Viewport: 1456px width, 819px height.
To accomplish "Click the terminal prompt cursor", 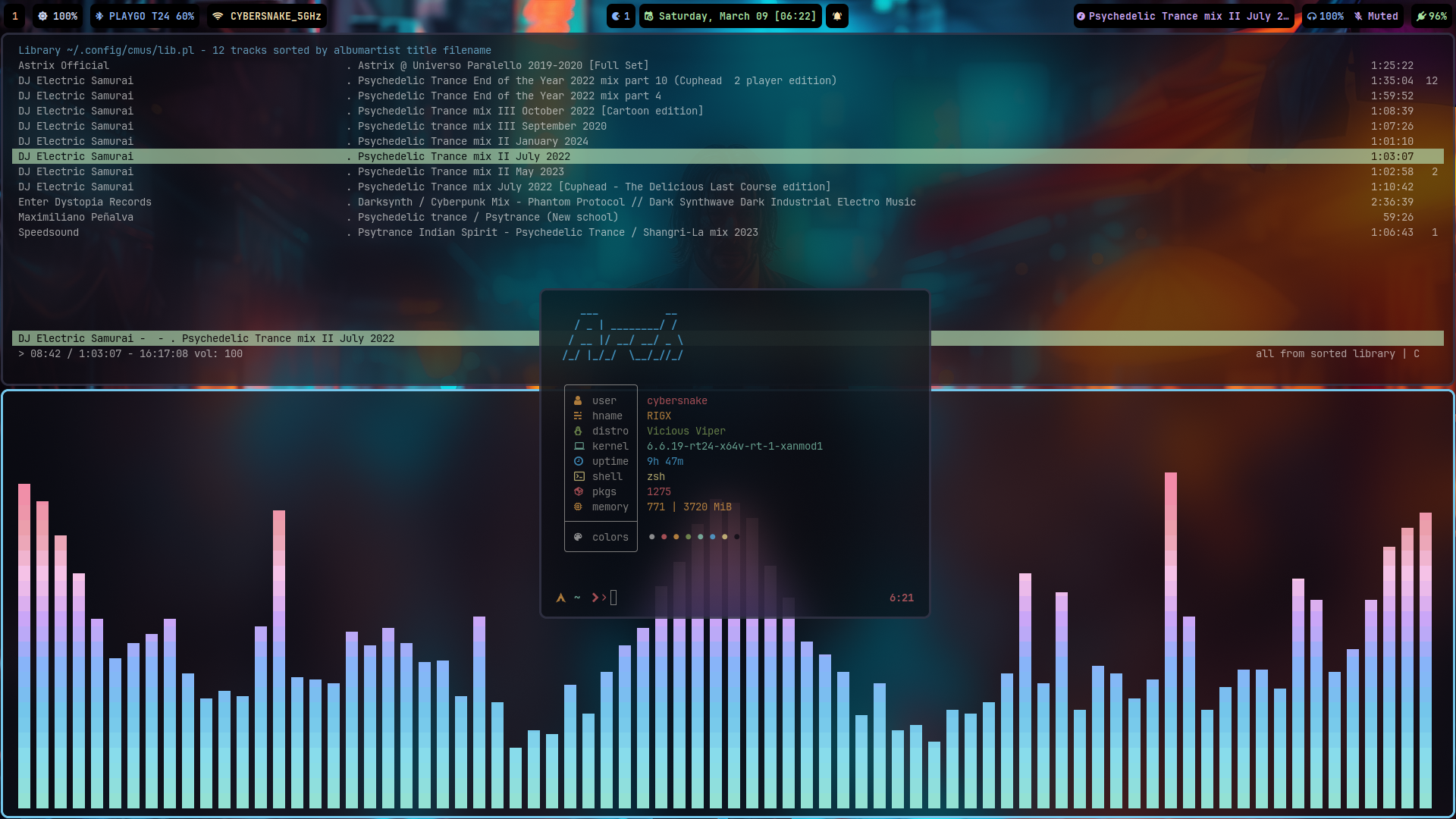I will (613, 598).
